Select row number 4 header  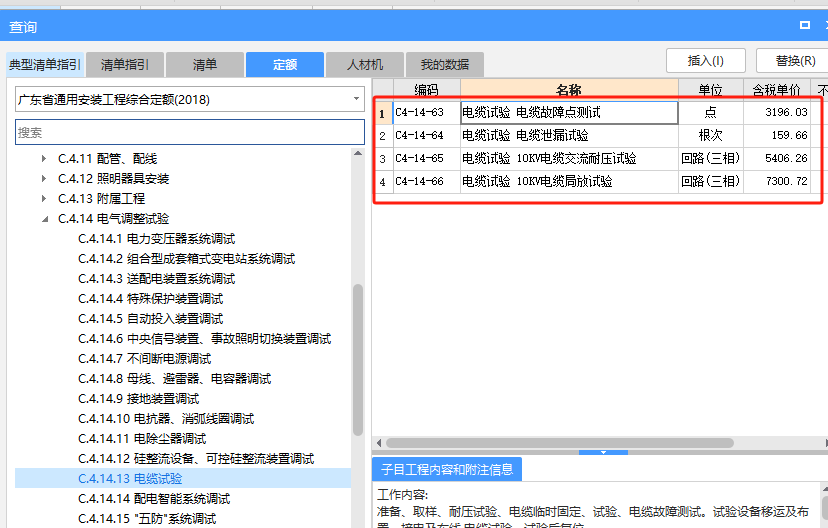[x=383, y=182]
